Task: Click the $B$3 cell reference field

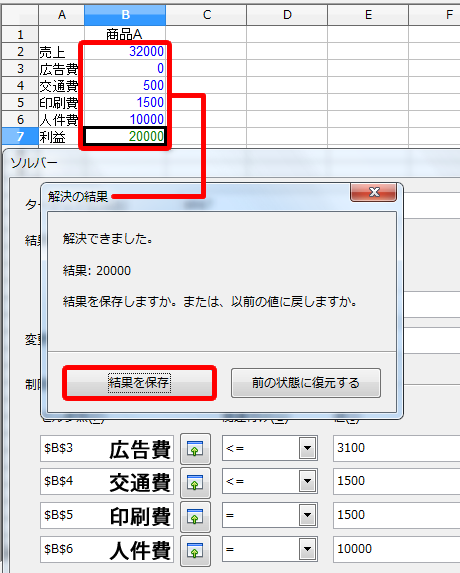Action: (x=107, y=448)
